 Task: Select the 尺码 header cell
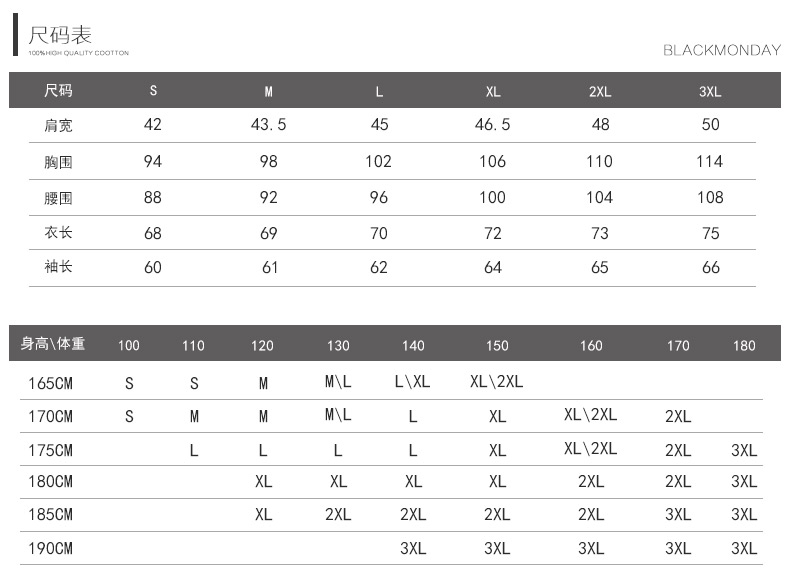[58, 91]
